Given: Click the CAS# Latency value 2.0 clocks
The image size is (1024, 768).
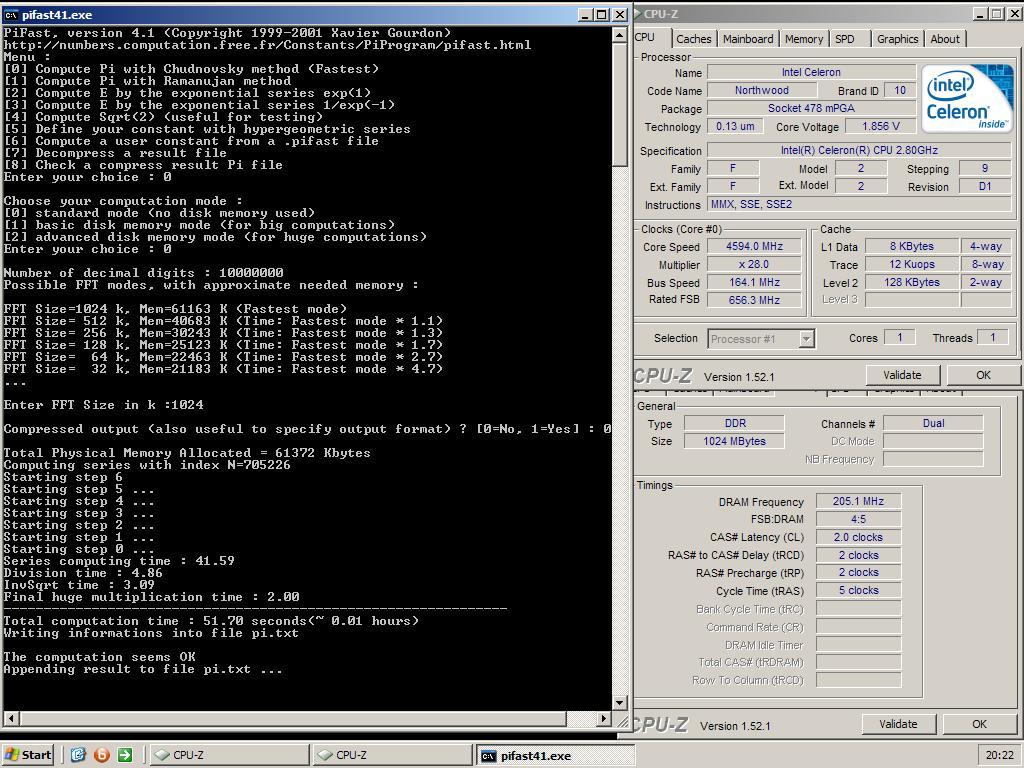Looking at the screenshot, I should tap(858, 537).
